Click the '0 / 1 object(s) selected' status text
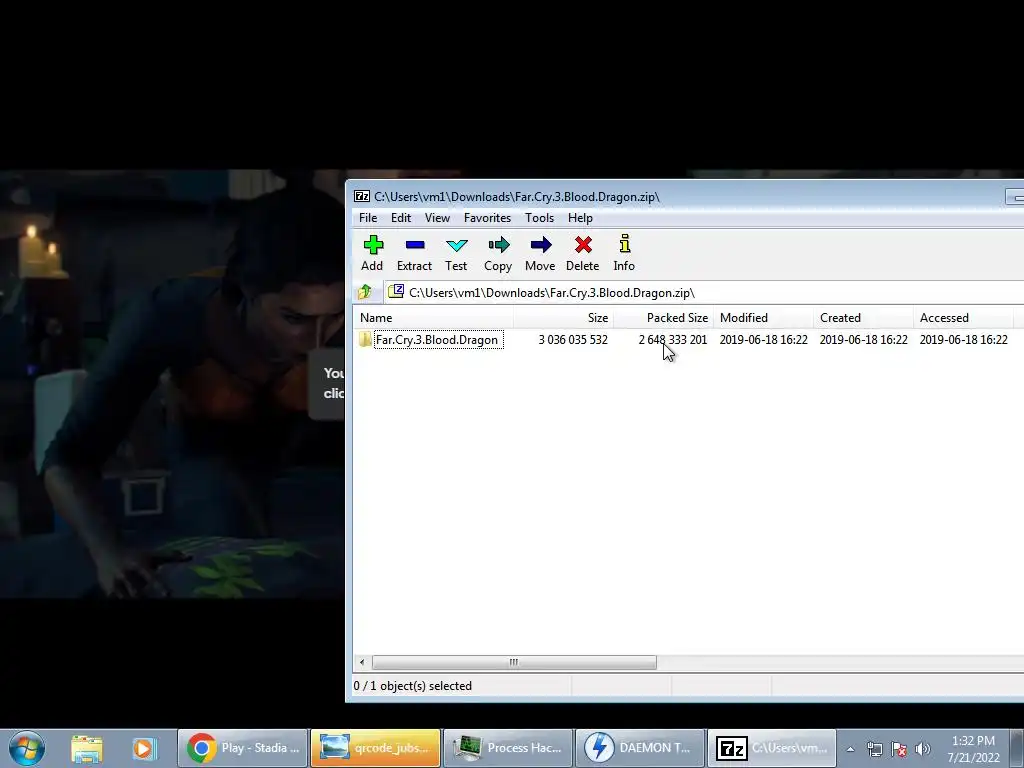The image size is (1024, 768). [x=413, y=686]
